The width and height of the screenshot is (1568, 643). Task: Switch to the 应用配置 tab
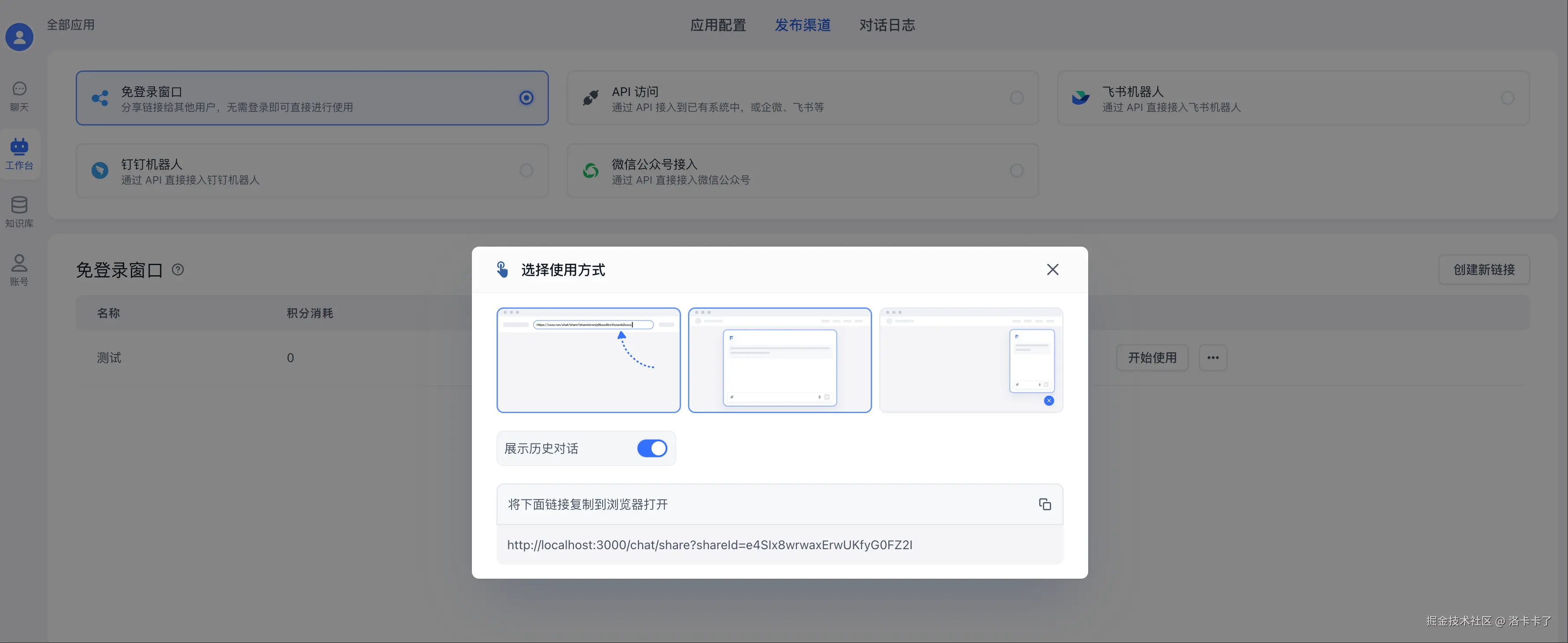(718, 25)
